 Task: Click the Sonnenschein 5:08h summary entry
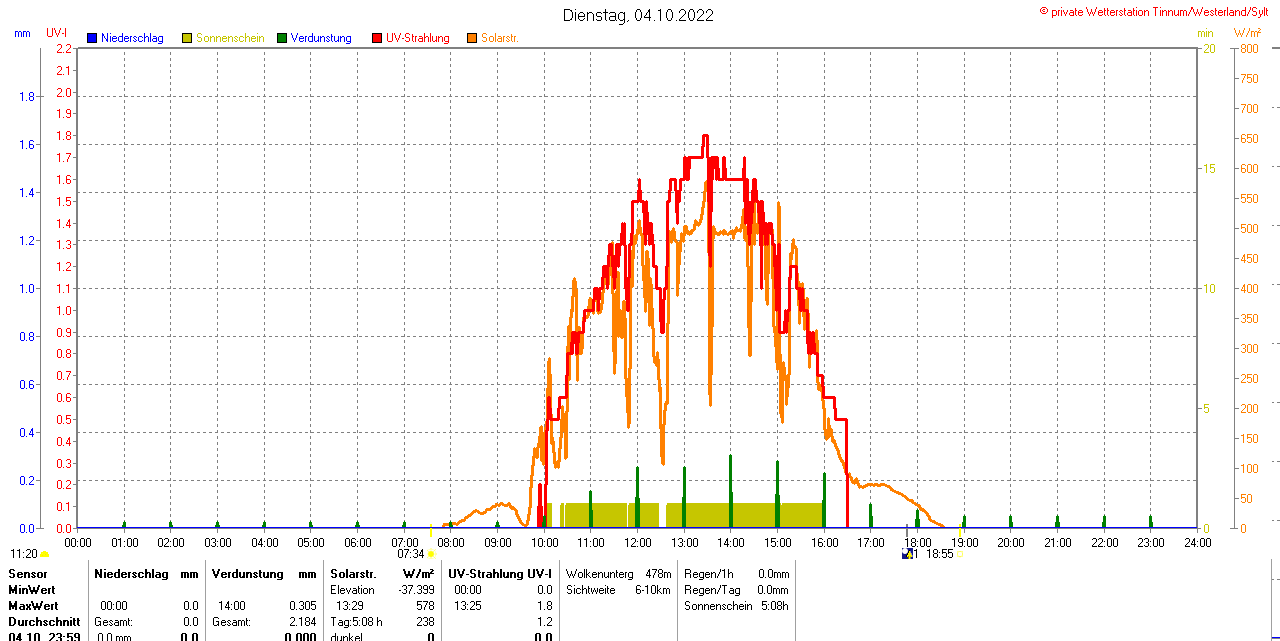coord(736,606)
